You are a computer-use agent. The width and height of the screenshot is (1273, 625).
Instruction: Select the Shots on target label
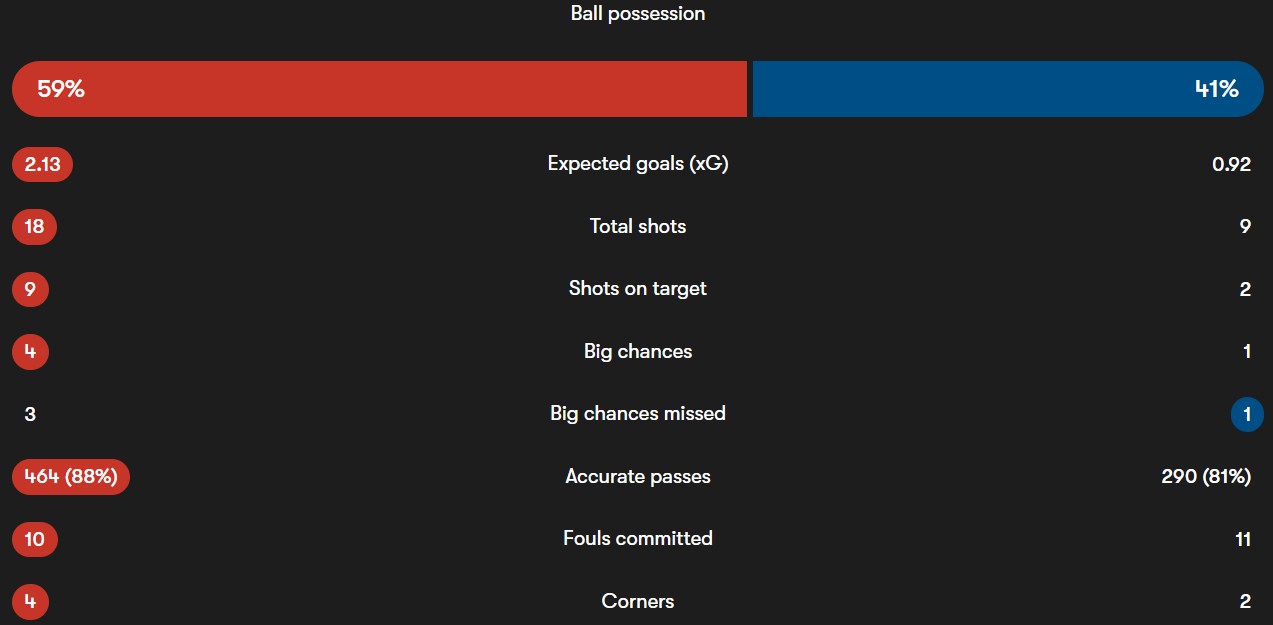point(638,289)
